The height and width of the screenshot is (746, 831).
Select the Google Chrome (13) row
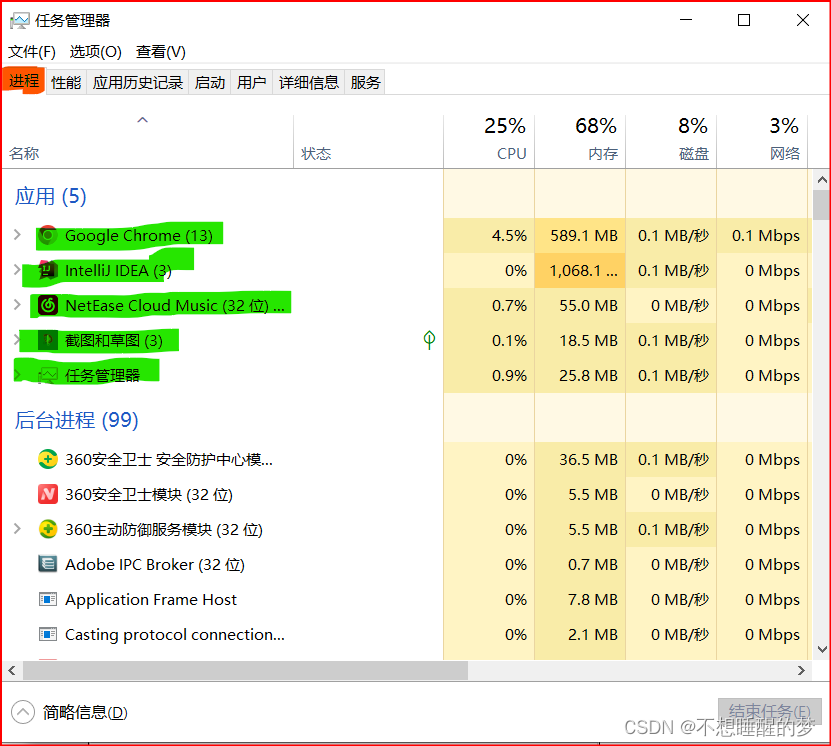tap(406, 235)
